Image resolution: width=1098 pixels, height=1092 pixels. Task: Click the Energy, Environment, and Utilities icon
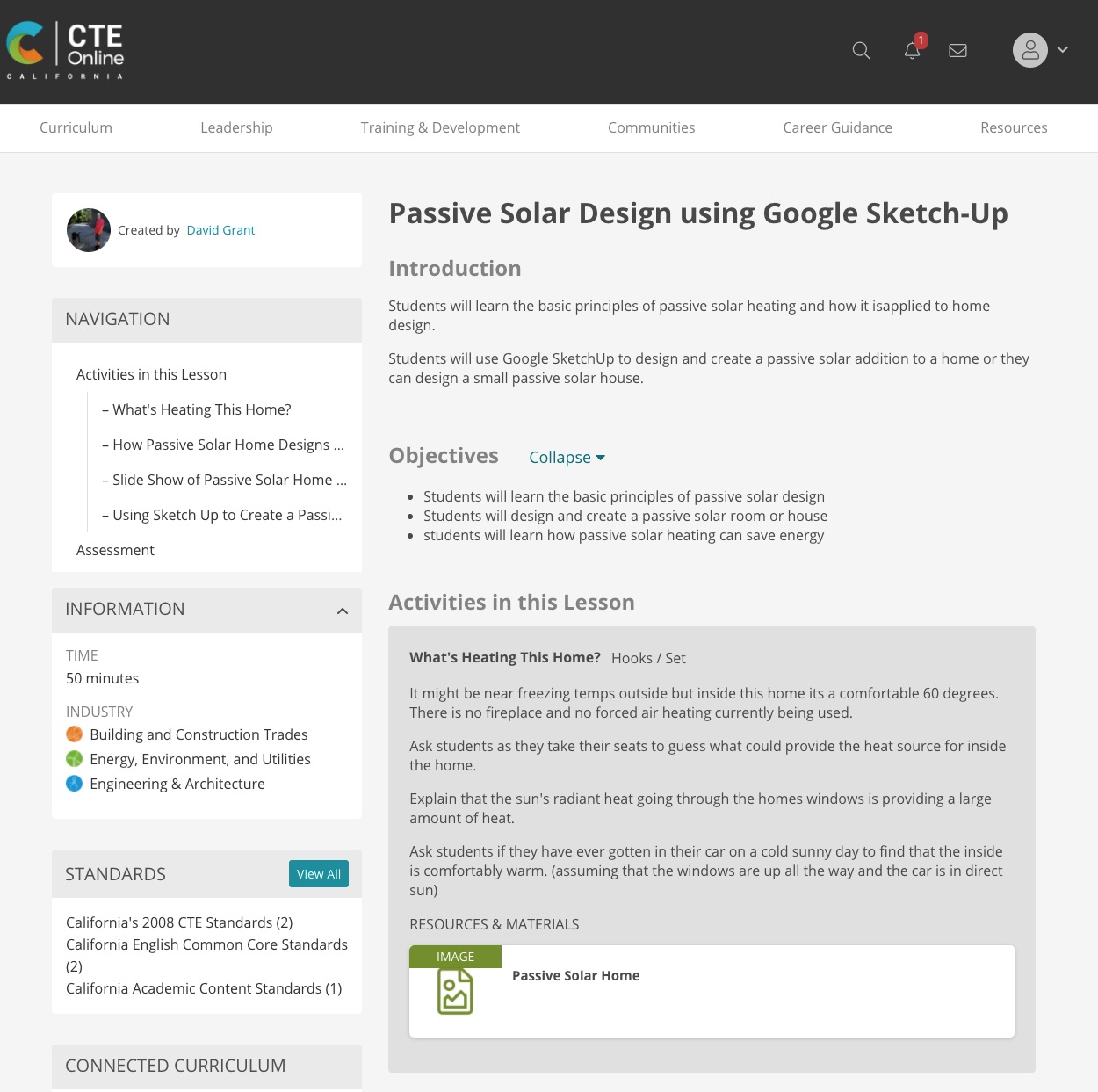[75, 759]
